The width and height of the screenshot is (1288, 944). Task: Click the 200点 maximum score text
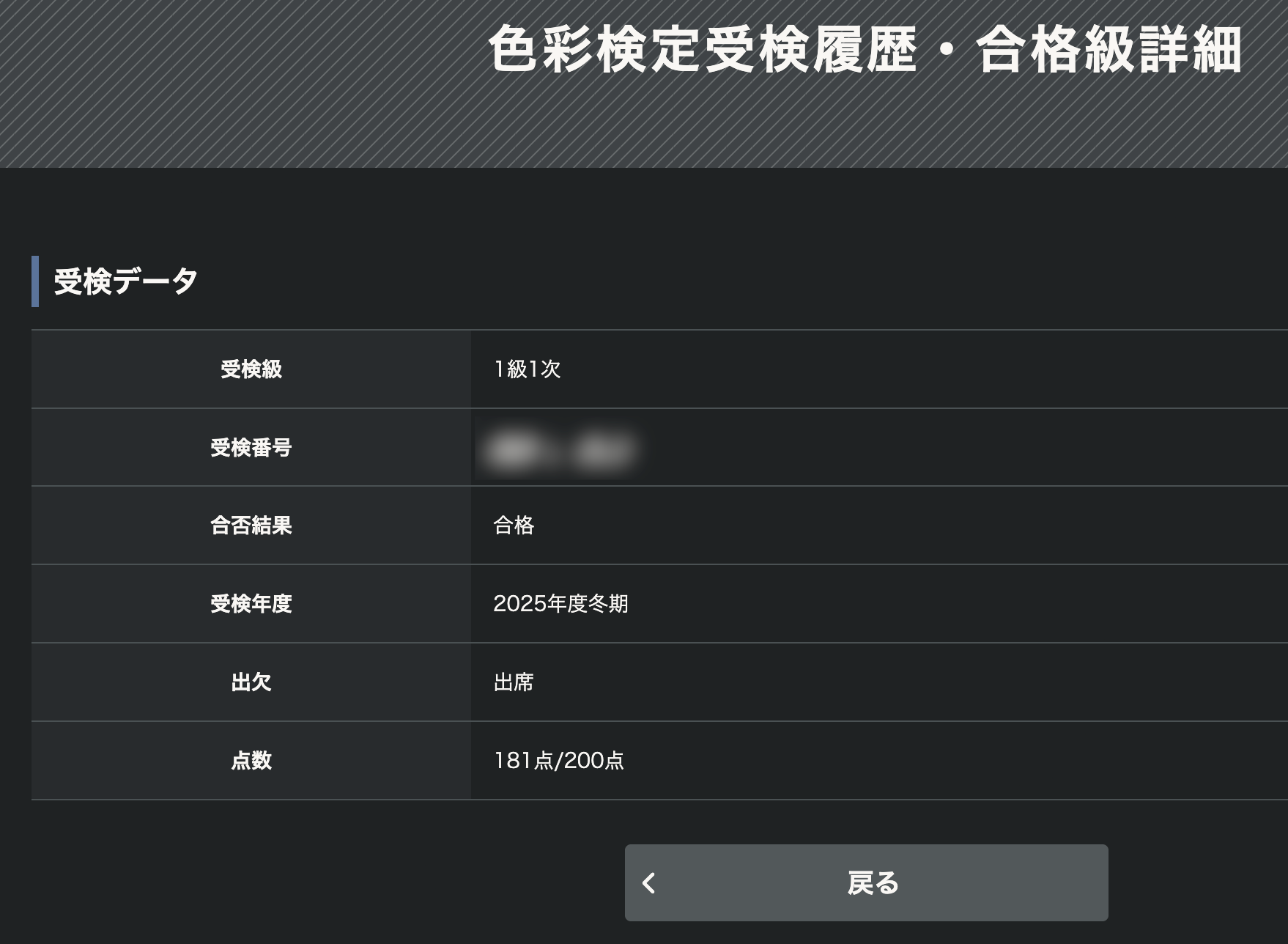coord(594,761)
